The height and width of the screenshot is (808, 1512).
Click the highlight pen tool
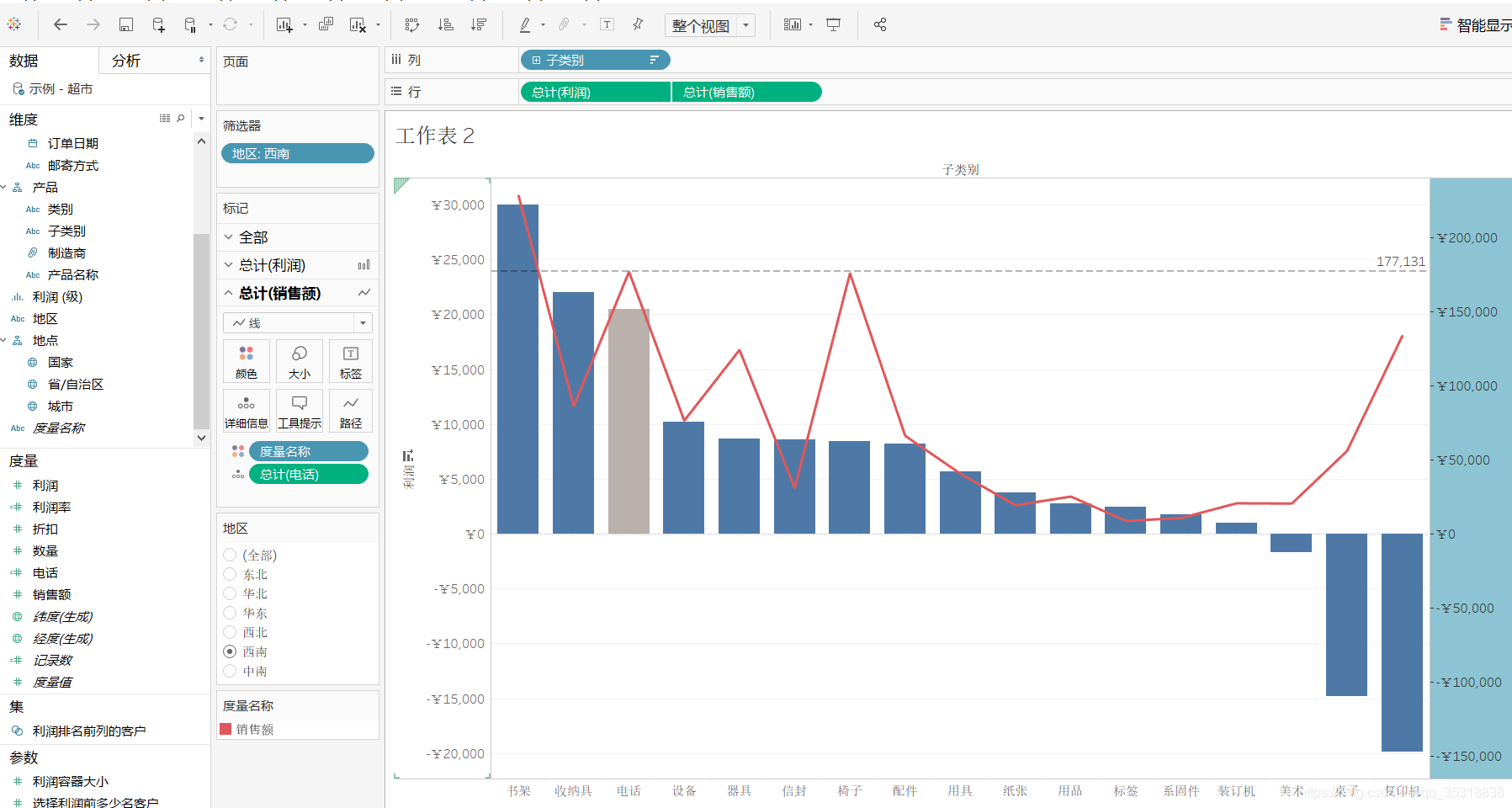(x=525, y=24)
